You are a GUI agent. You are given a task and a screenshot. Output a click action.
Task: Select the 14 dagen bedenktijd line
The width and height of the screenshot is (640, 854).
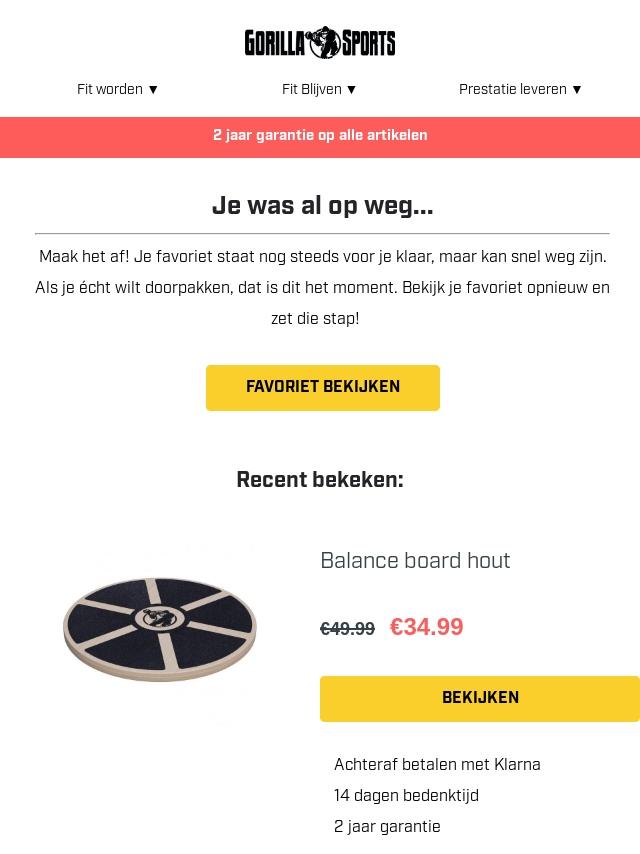(x=406, y=796)
